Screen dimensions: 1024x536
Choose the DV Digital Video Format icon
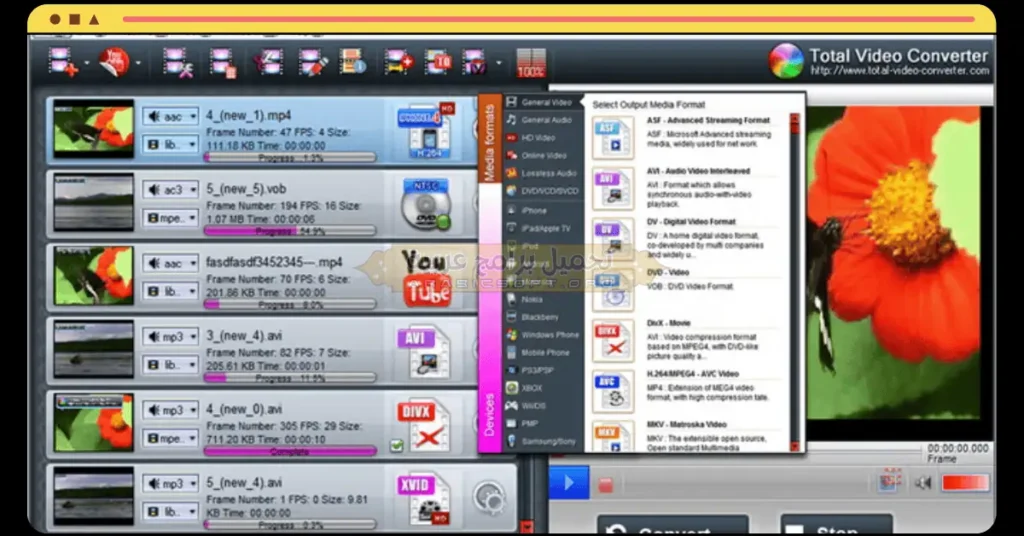tap(613, 239)
